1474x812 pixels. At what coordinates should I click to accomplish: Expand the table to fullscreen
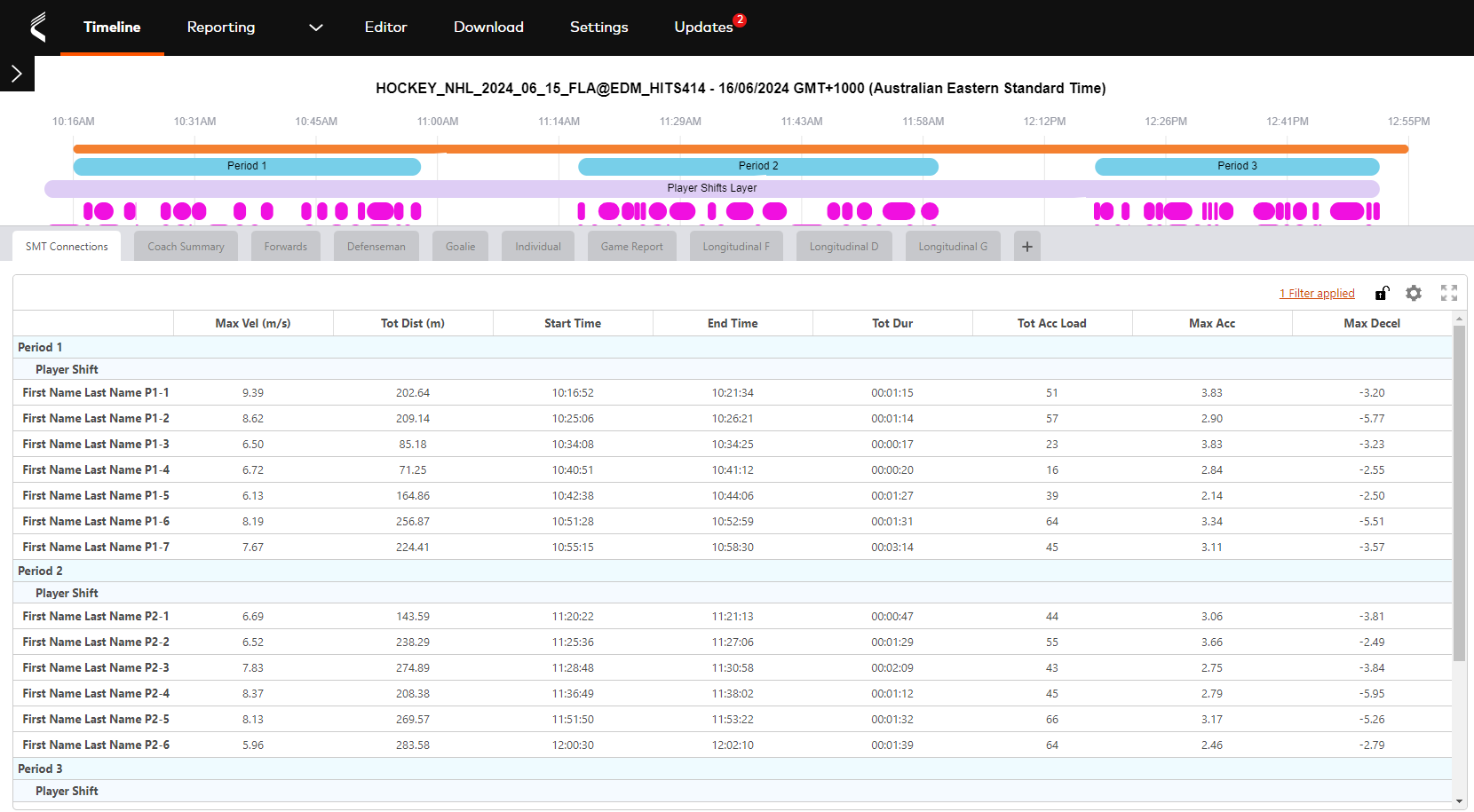tap(1449, 293)
